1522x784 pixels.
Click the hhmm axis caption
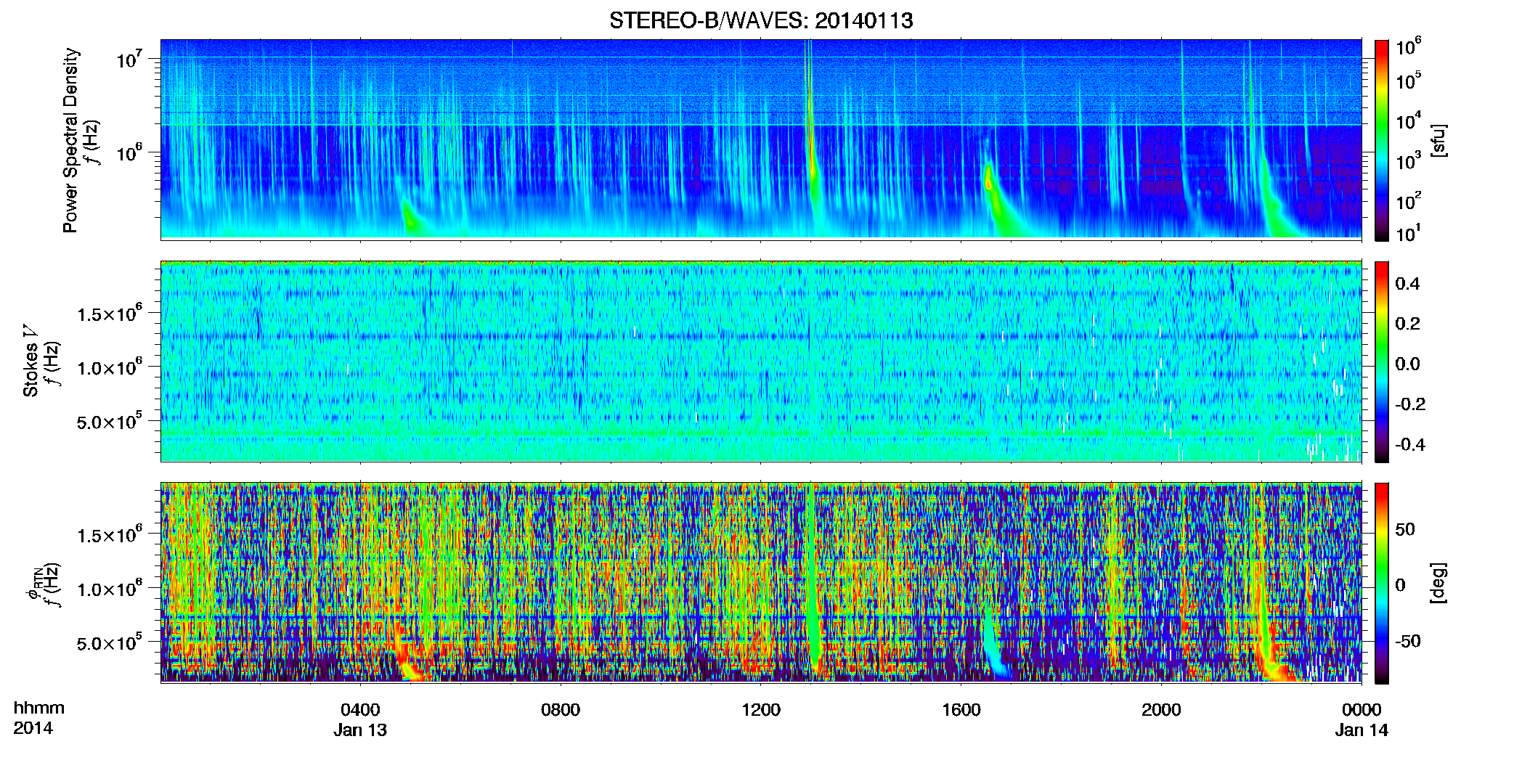[x=39, y=709]
